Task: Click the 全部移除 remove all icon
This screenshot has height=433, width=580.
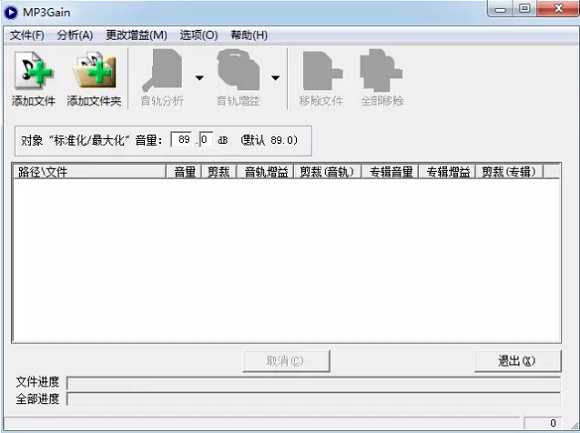Action: [381, 70]
